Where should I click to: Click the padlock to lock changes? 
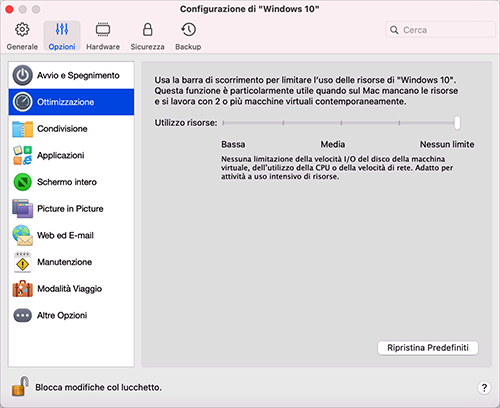coord(20,387)
